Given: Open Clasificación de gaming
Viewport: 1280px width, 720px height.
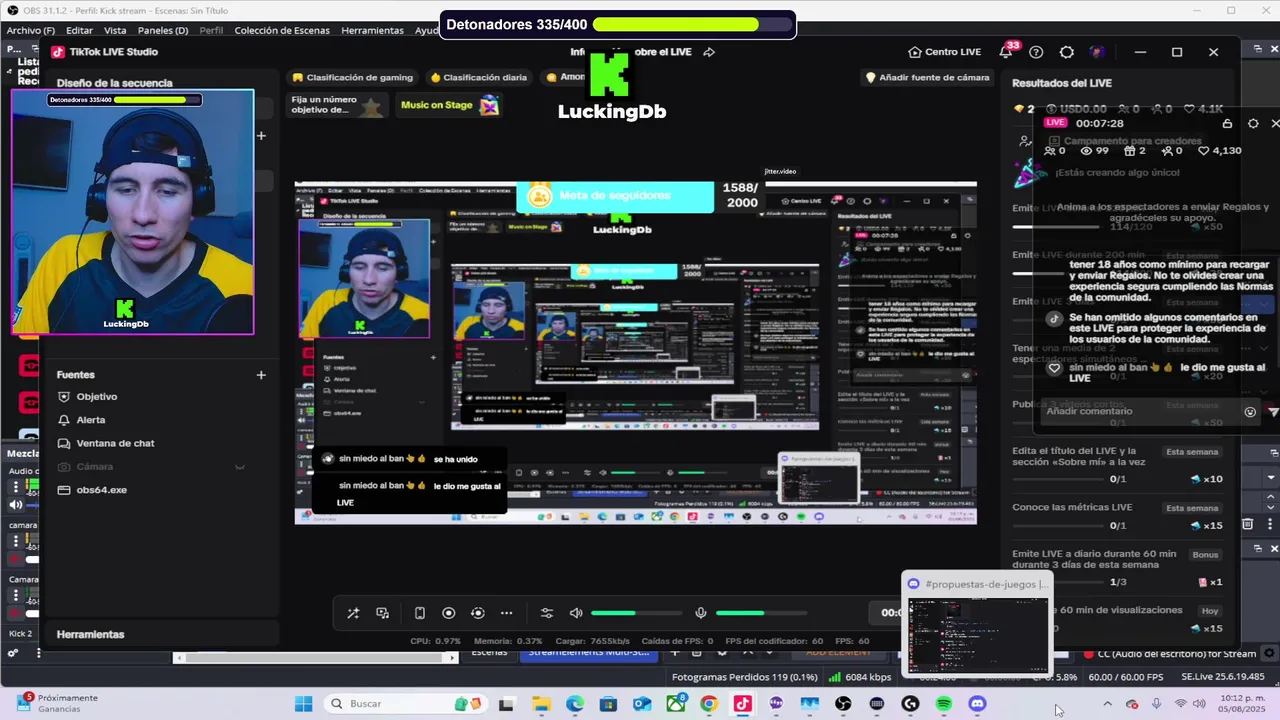Looking at the screenshot, I should point(352,77).
